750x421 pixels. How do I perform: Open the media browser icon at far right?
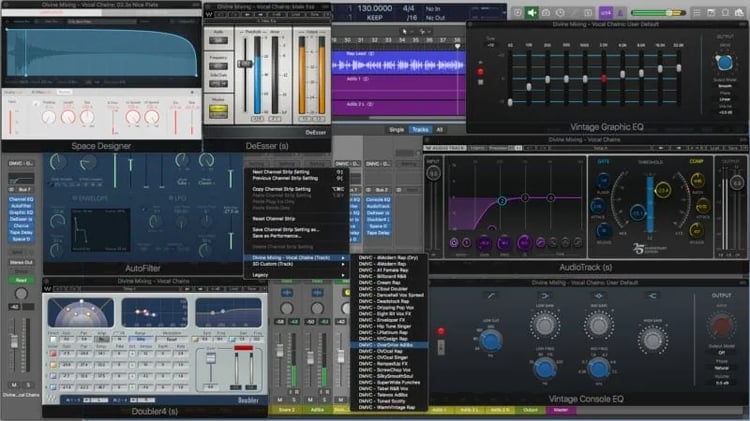[739, 13]
